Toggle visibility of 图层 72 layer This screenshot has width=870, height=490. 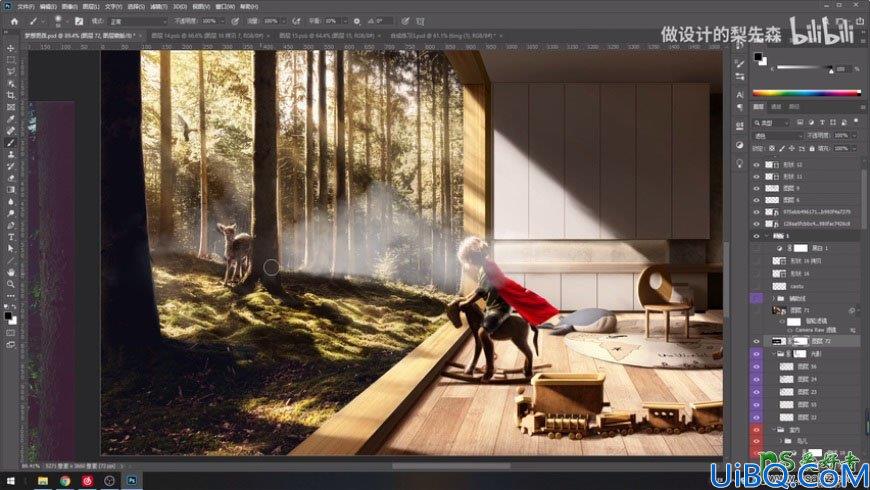[756, 341]
